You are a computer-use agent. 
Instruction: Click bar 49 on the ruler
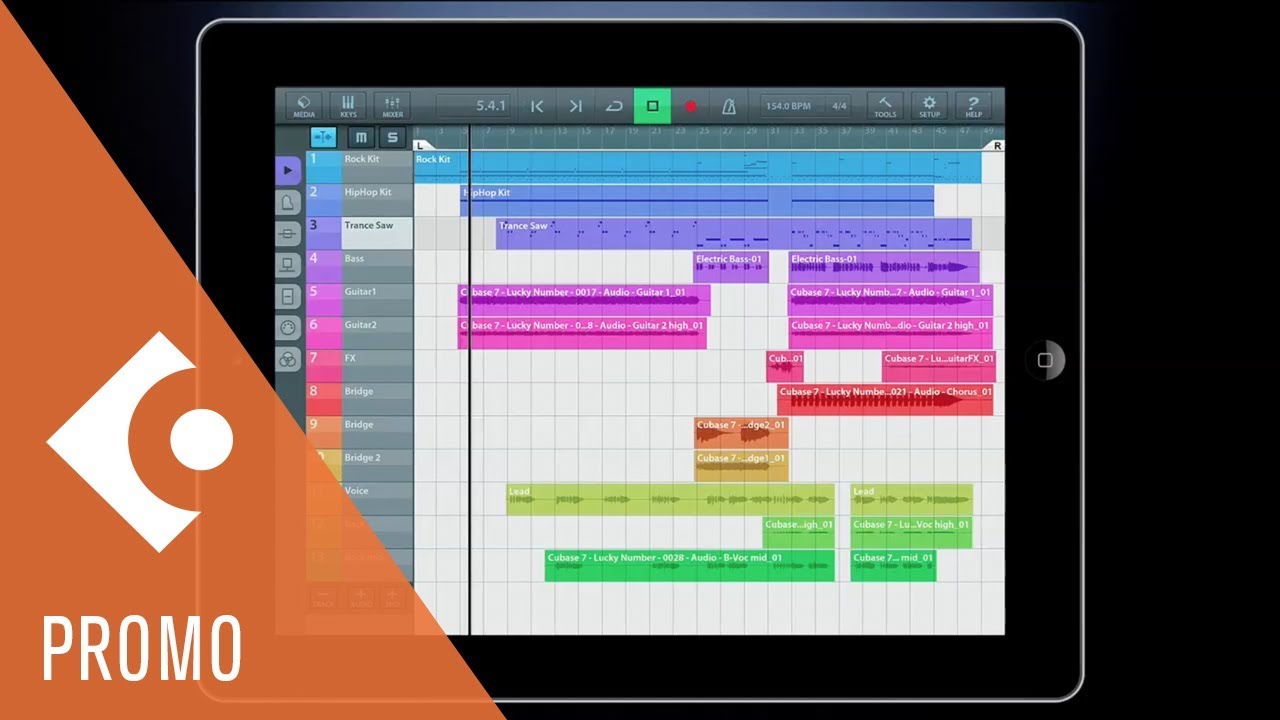pyautogui.click(x=988, y=131)
